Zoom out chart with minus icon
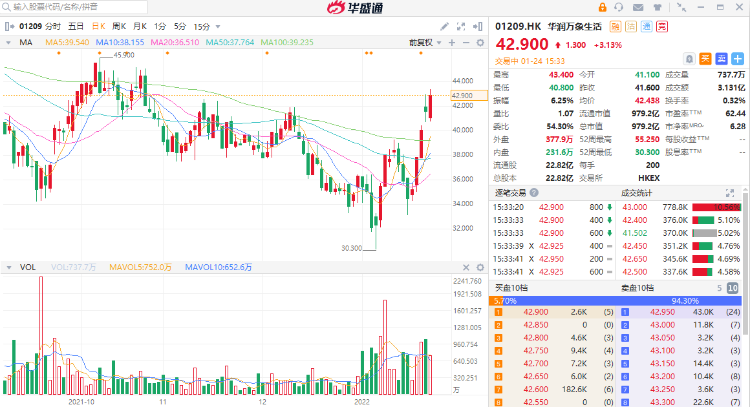The height and width of the screenshot is (407, 750). click(x=466, y=43)
